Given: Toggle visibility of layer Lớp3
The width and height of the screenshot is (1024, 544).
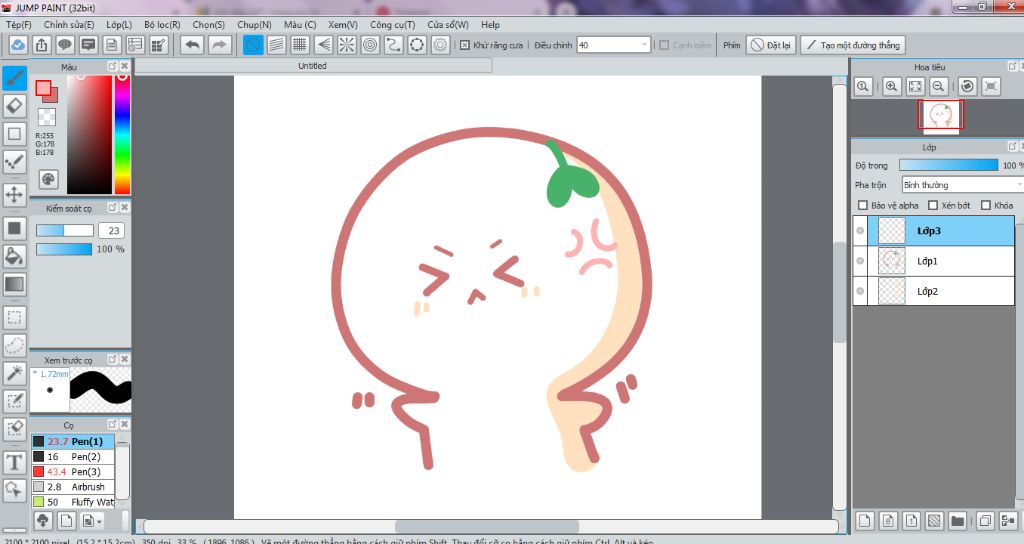Looking at the screenshot, I should [860, 231].
